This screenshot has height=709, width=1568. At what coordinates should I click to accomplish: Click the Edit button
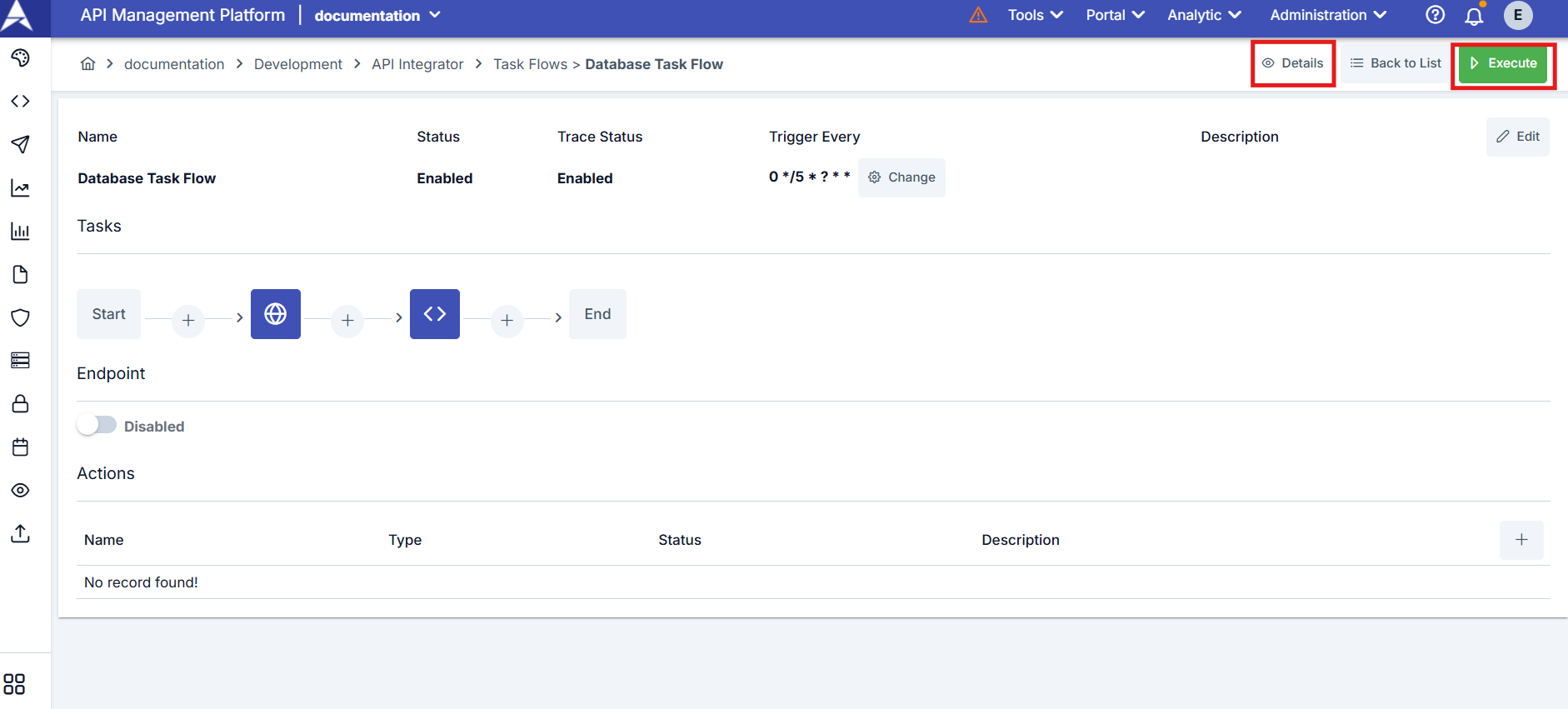pyautogui.click(x=1517, y=137)
